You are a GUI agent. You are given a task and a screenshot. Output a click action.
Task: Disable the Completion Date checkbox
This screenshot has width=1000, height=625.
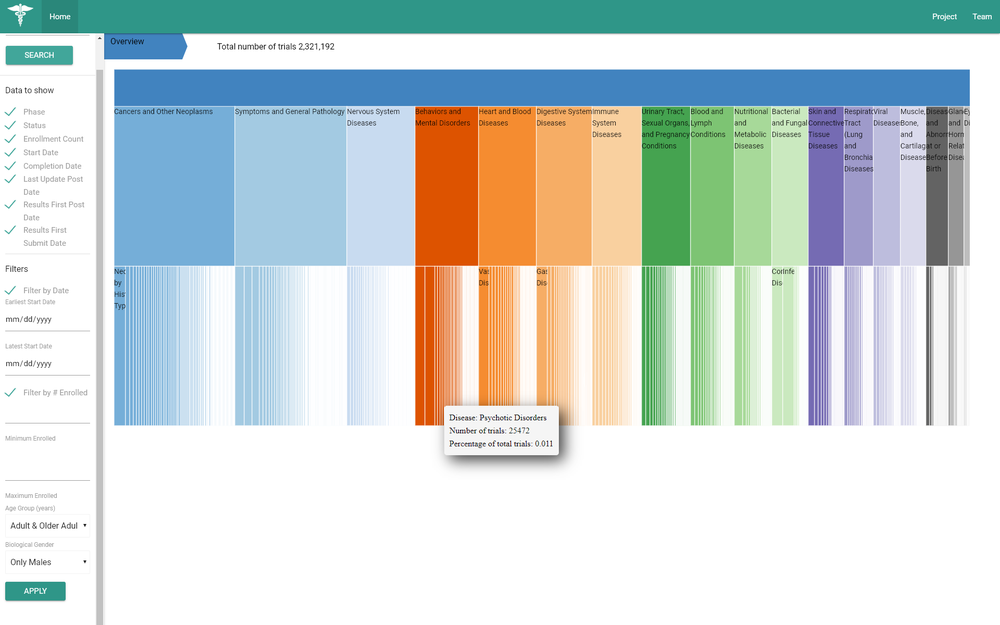pyautogui.click(x=11, y=166)
